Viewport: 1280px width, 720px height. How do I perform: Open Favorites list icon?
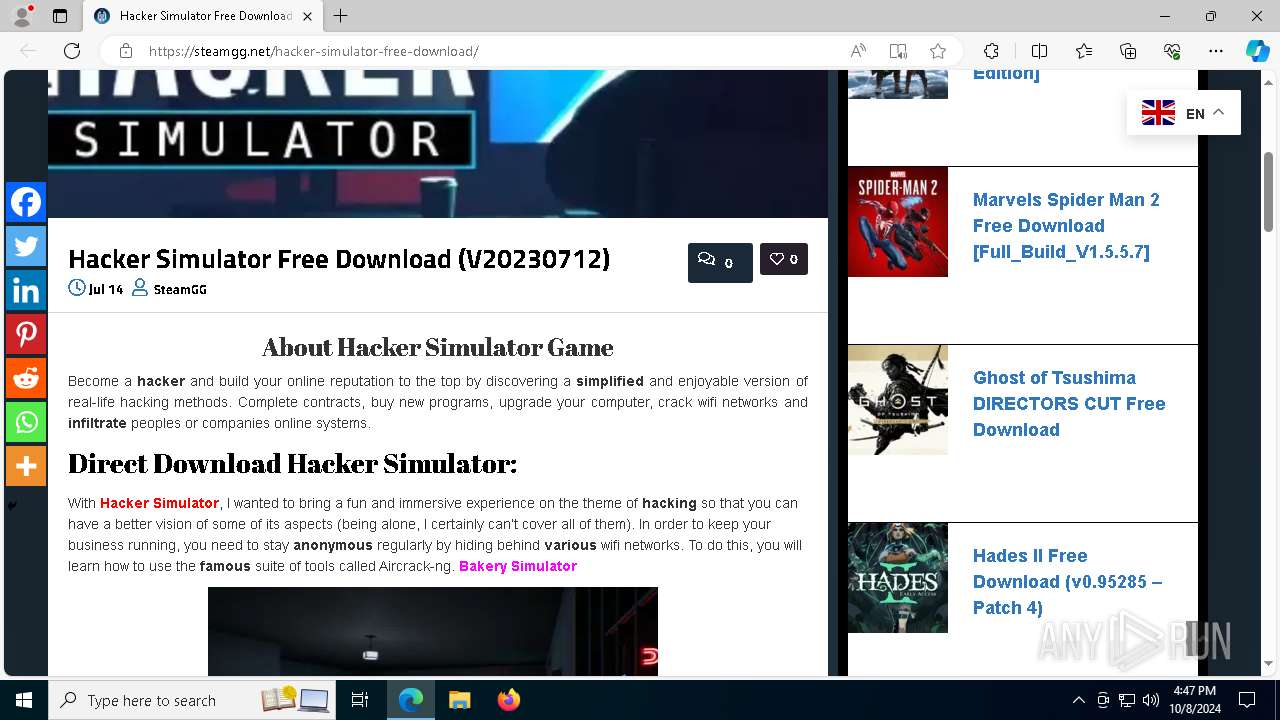[1084, 51]
